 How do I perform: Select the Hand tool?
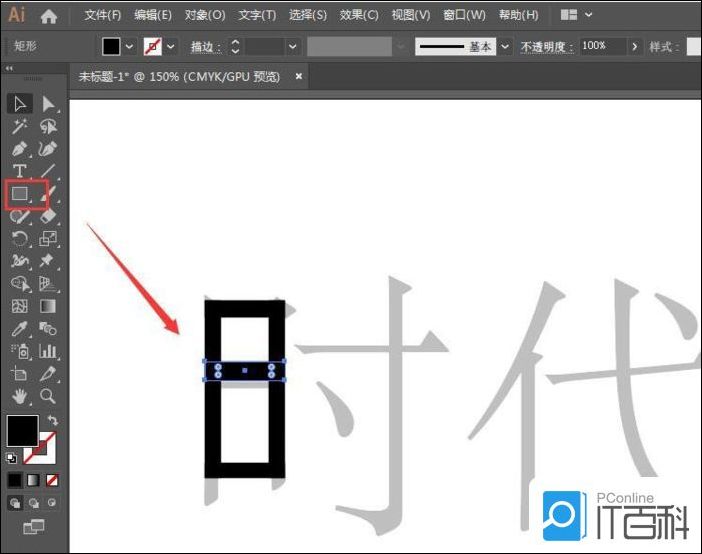coord(20,396)
